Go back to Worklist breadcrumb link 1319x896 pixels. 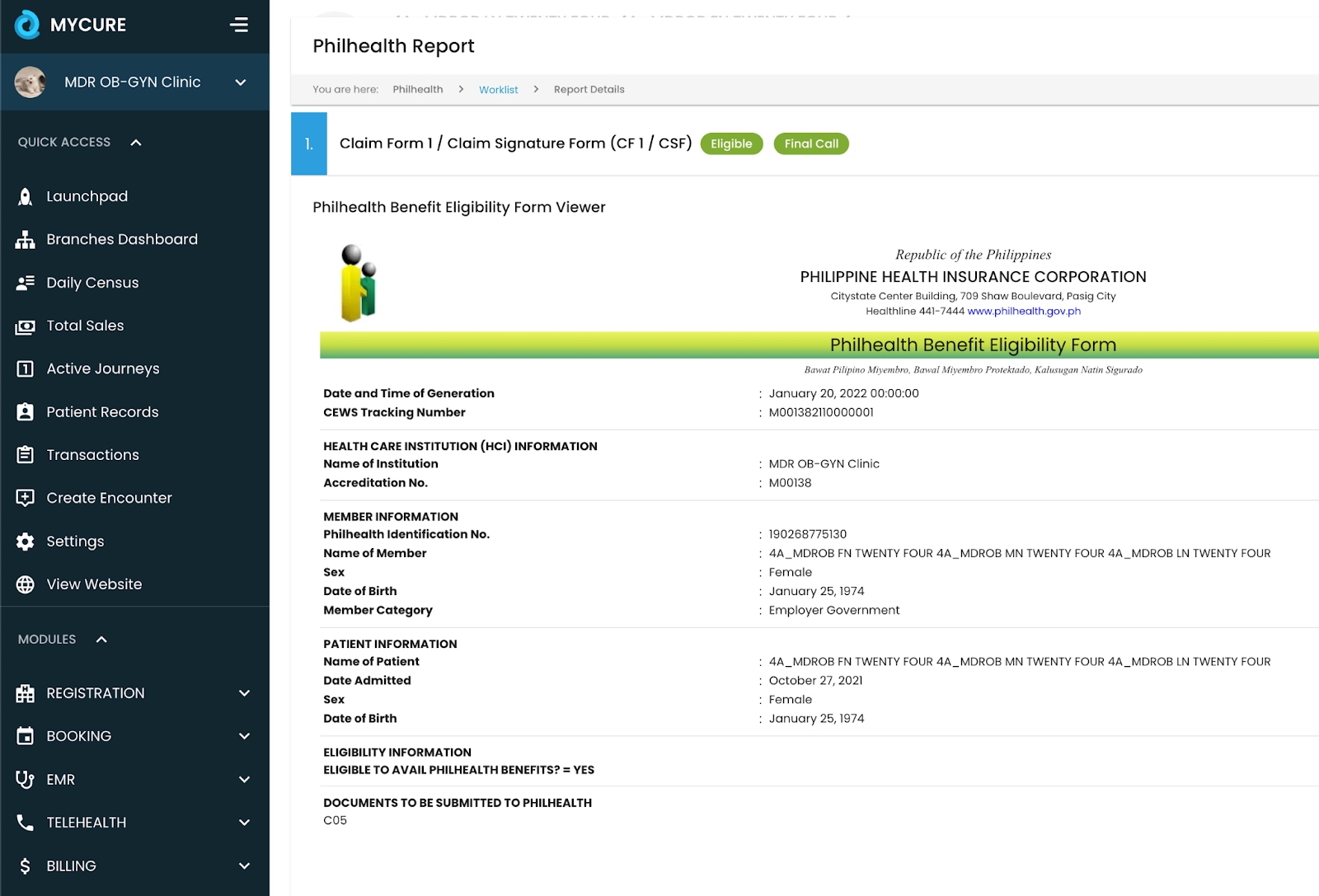click(499, 89)
